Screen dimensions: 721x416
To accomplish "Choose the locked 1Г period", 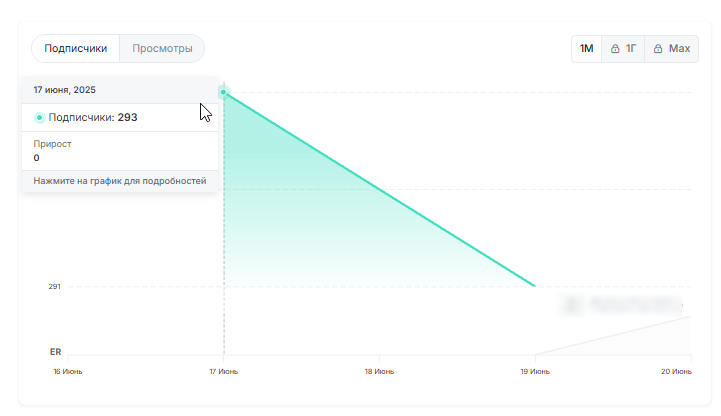I will 624,48.
